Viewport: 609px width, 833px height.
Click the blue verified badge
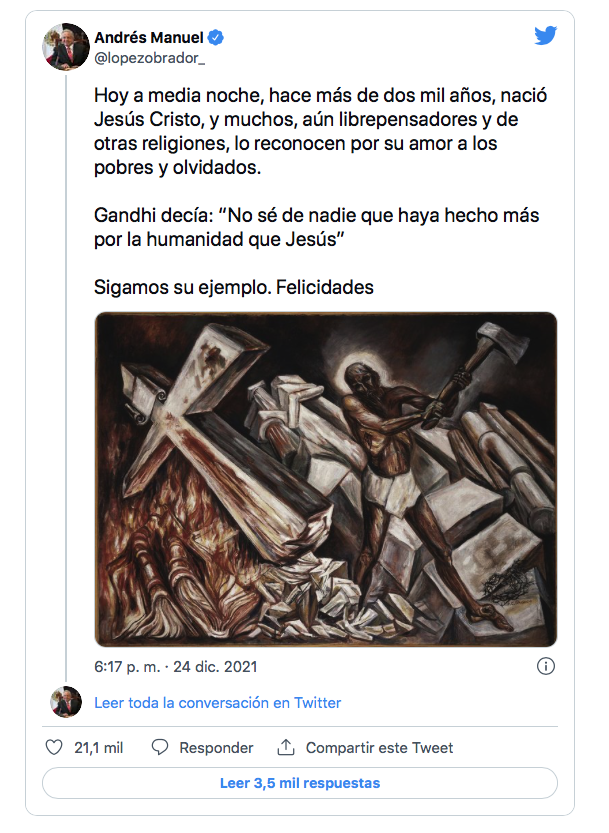[x=216, y=38]
